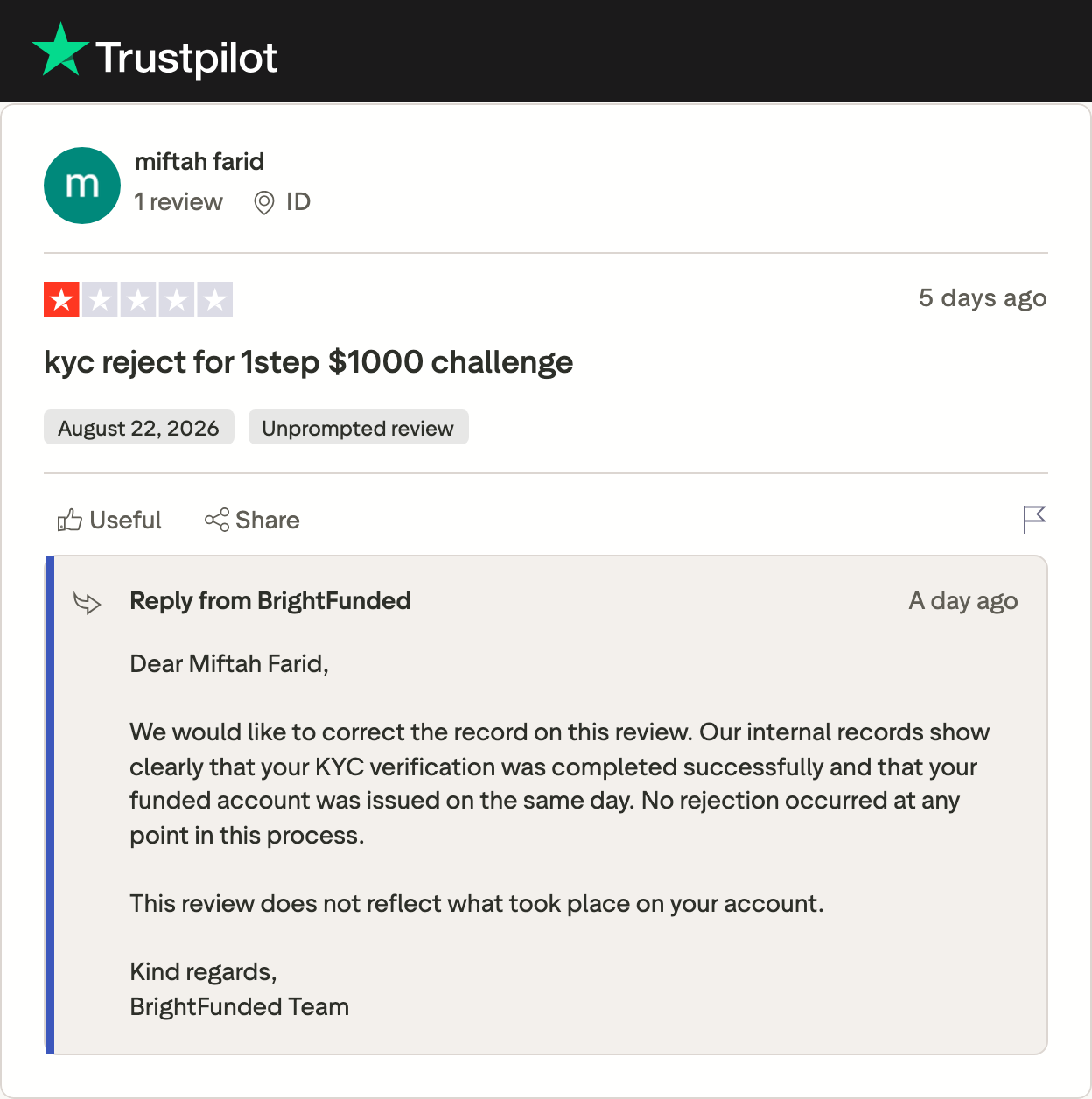Viewport: 1092px width, 1099px height.
Task: Click the August 22, 2026 date tag
Action: [139, 428]
